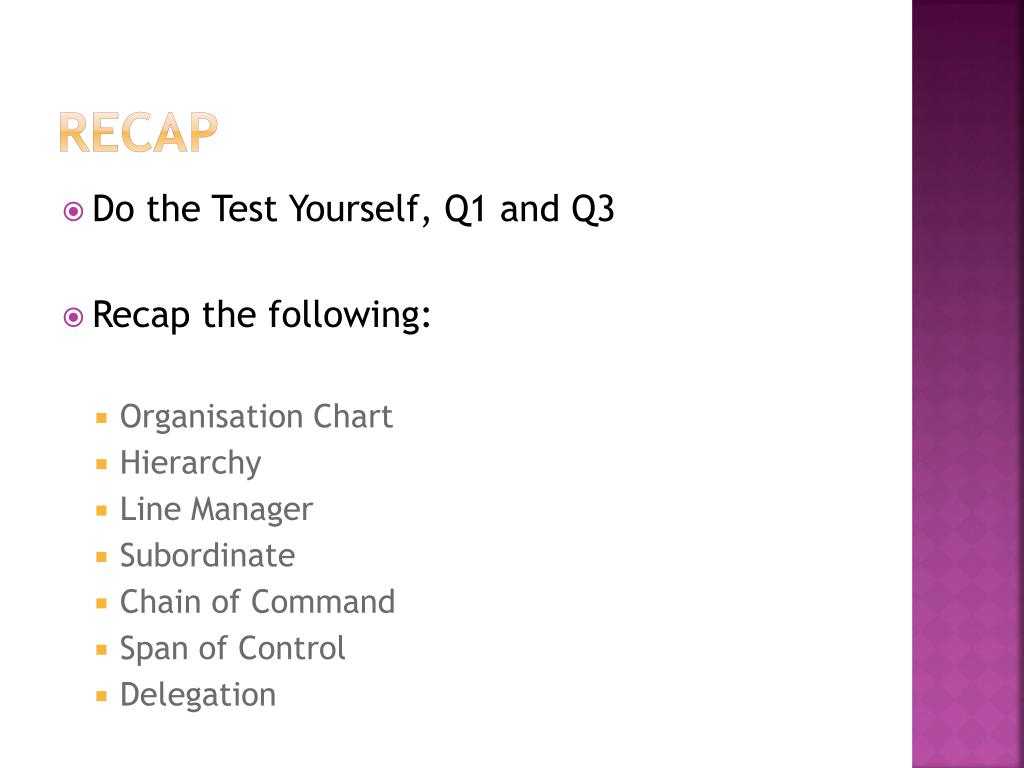1024x768 pixels.
Task: Click the bullet icon beside 'Do the Test Yourself'
Action: click(73, 212)
